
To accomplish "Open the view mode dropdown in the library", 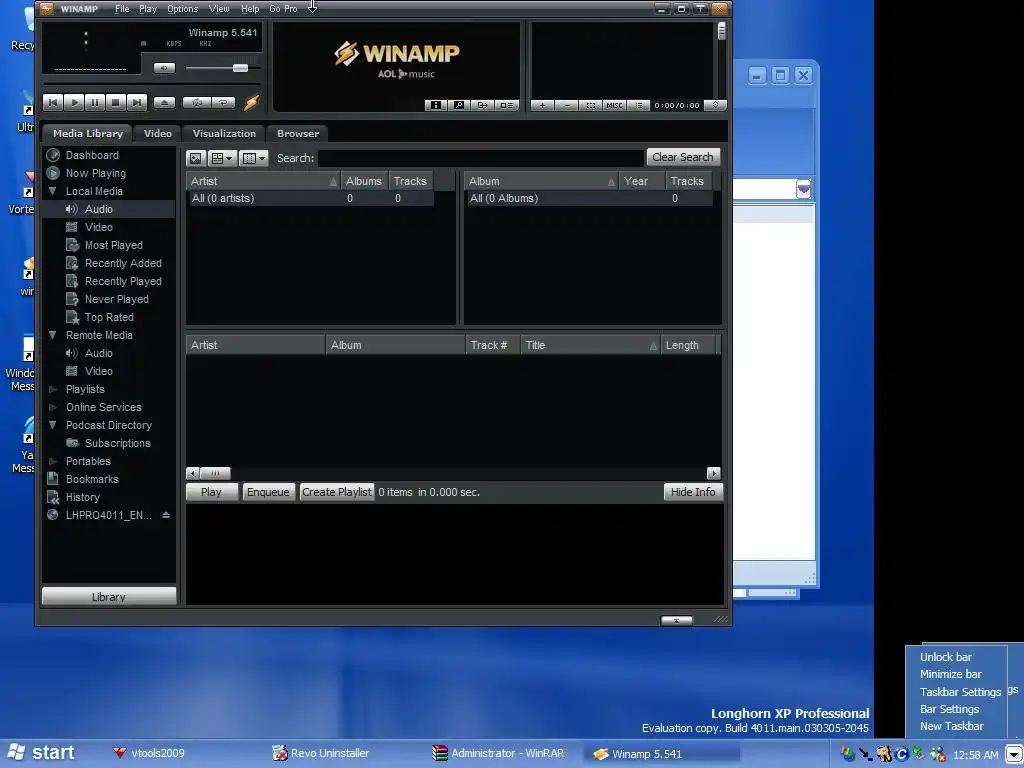I will [222, 158].
